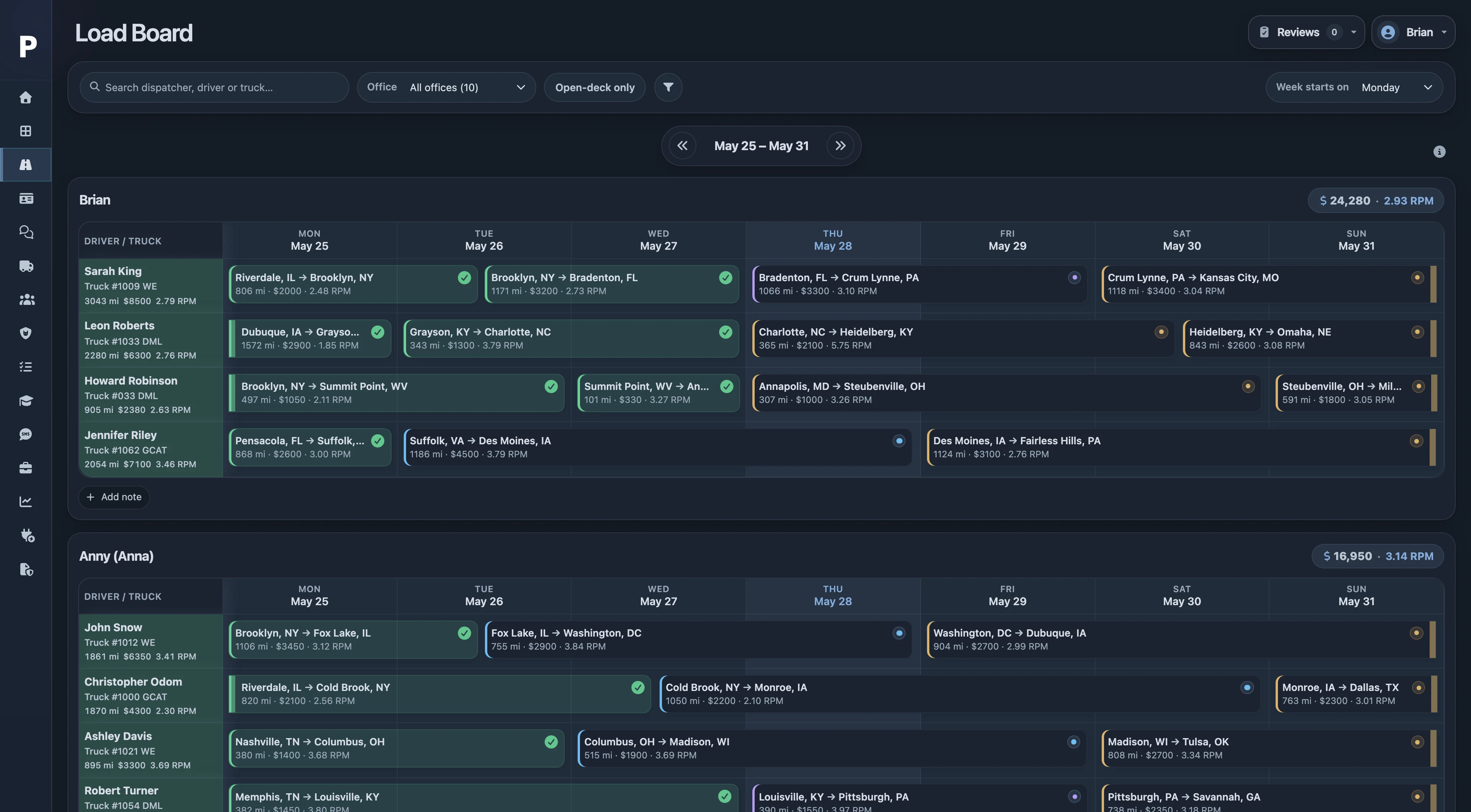Viewport: 1471px width, 812px height.
Task: Click purple status dot on Bradenton, FL → Crum Lynne load
Action: click(1074, 278)
